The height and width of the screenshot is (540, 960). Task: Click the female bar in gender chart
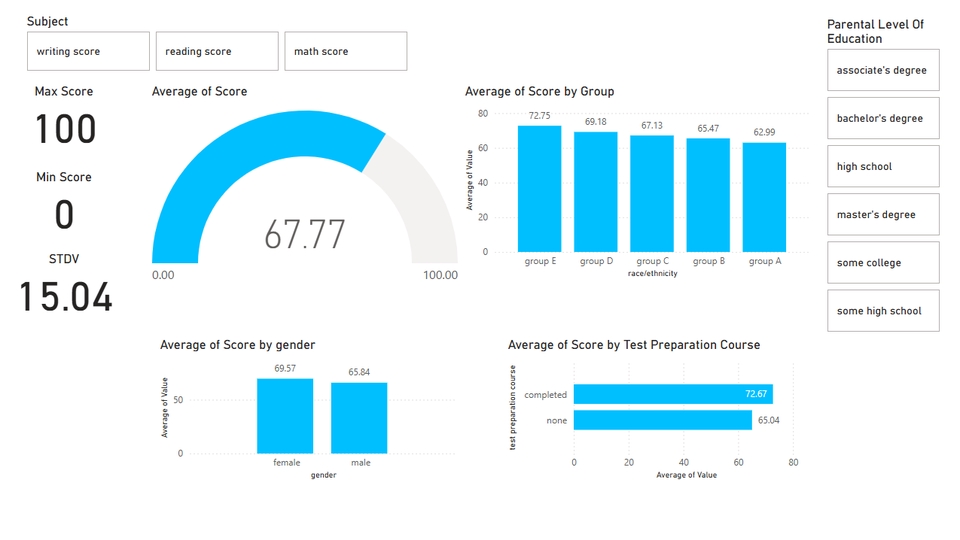tap(285, 417)
